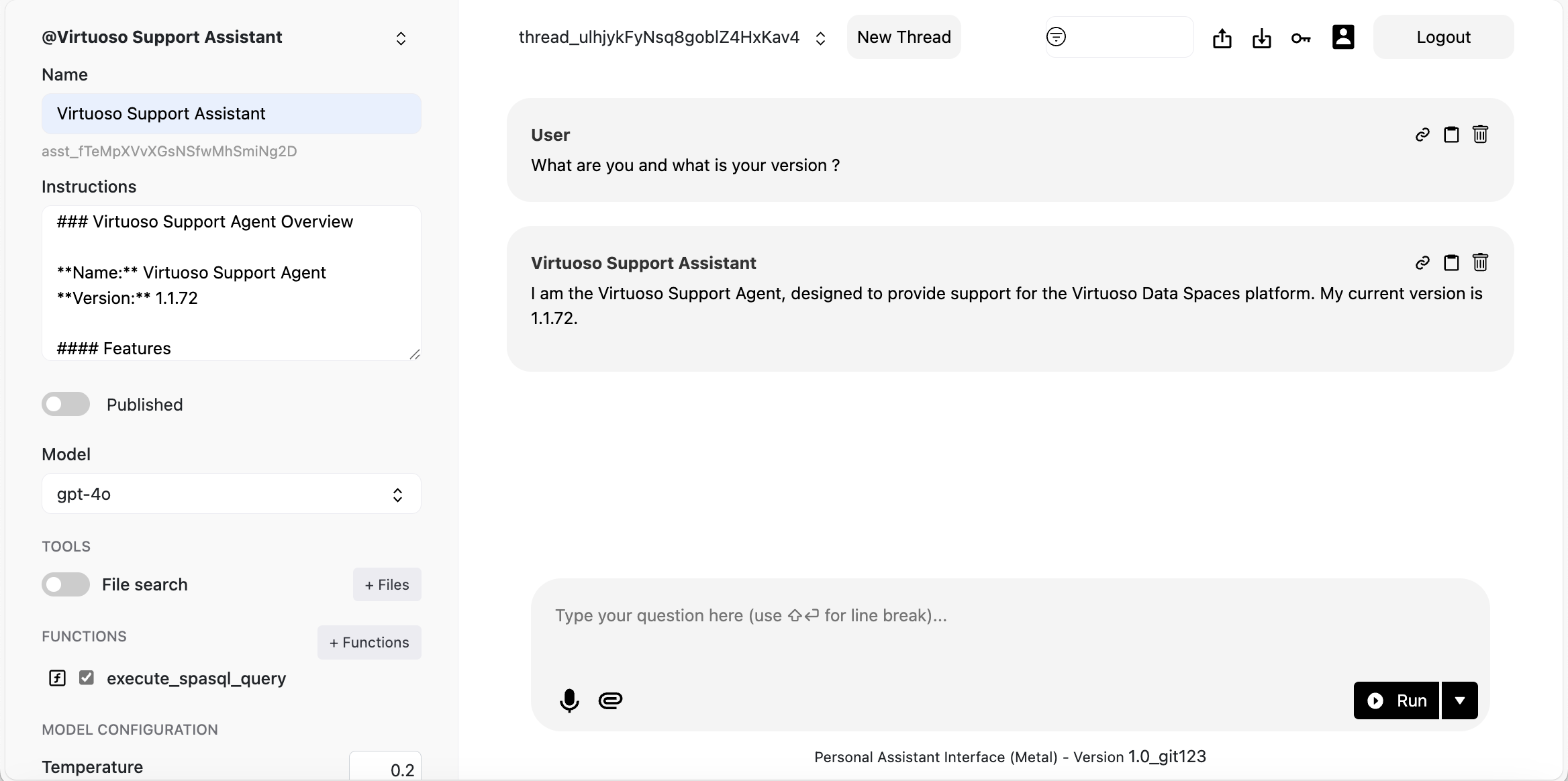
Task: Click the + Functions button
Action: [x=369, y=642]
